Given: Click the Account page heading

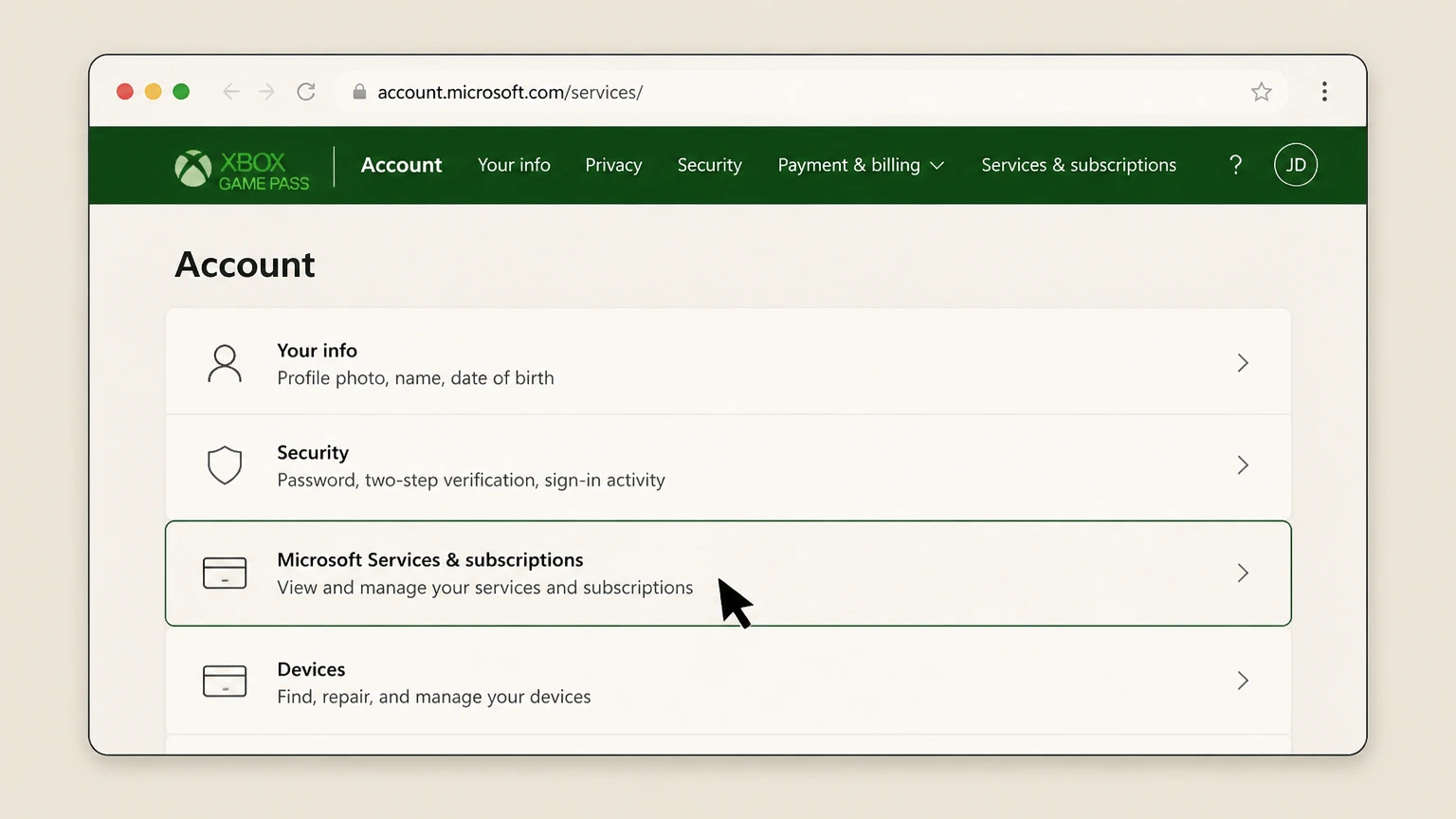Looking at the screenshot, I should [x=245, y=264].
